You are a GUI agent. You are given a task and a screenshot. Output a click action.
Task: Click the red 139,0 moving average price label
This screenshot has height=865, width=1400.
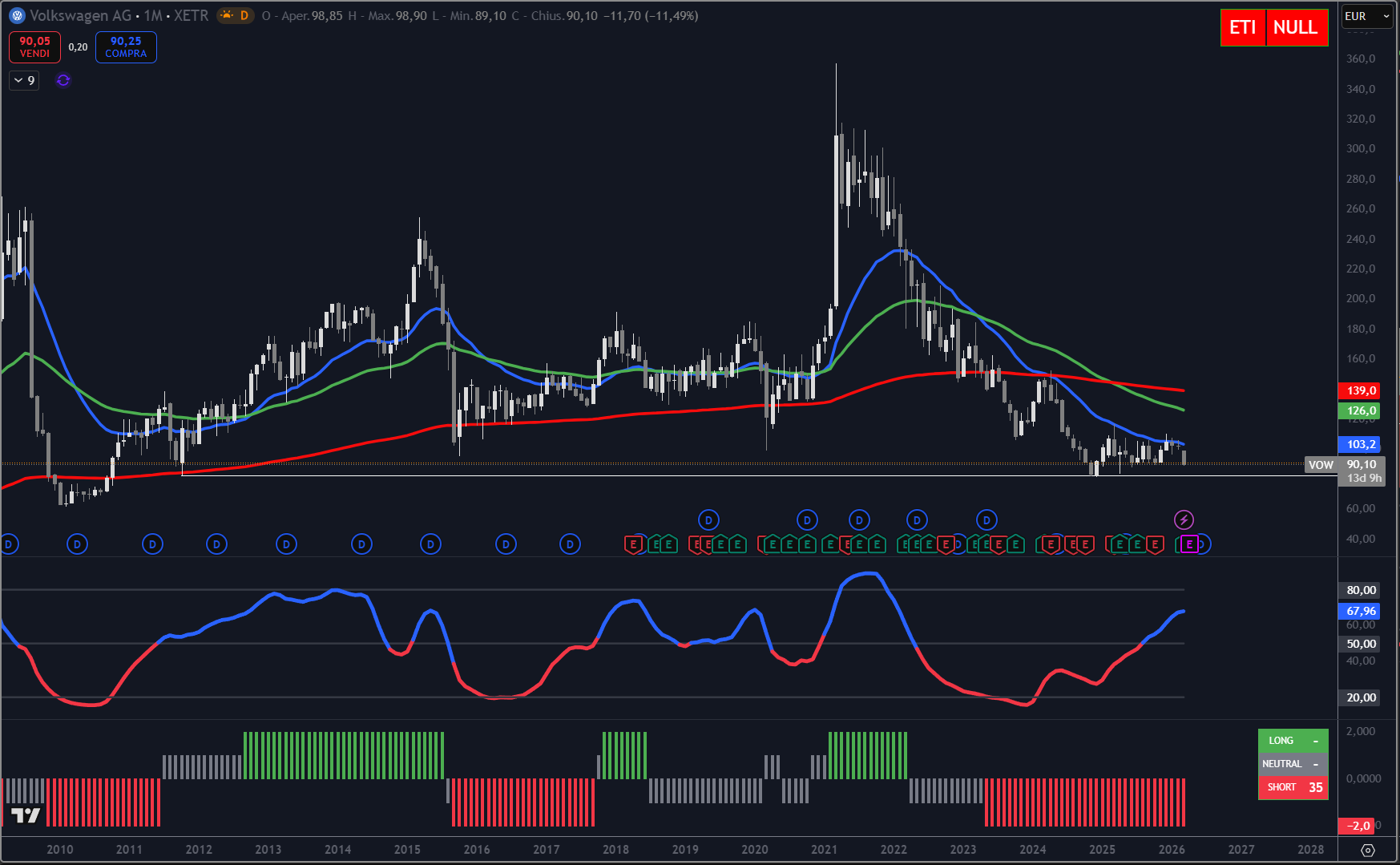pos(1361,391)
